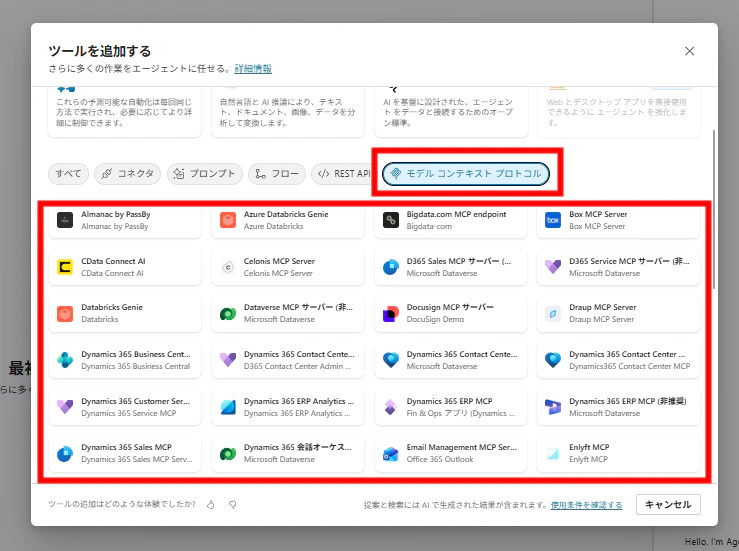Click the Dynamics 365 ERP Analytics icon
This screenshot has width=739, height=551.
click(x=228, y=407)
